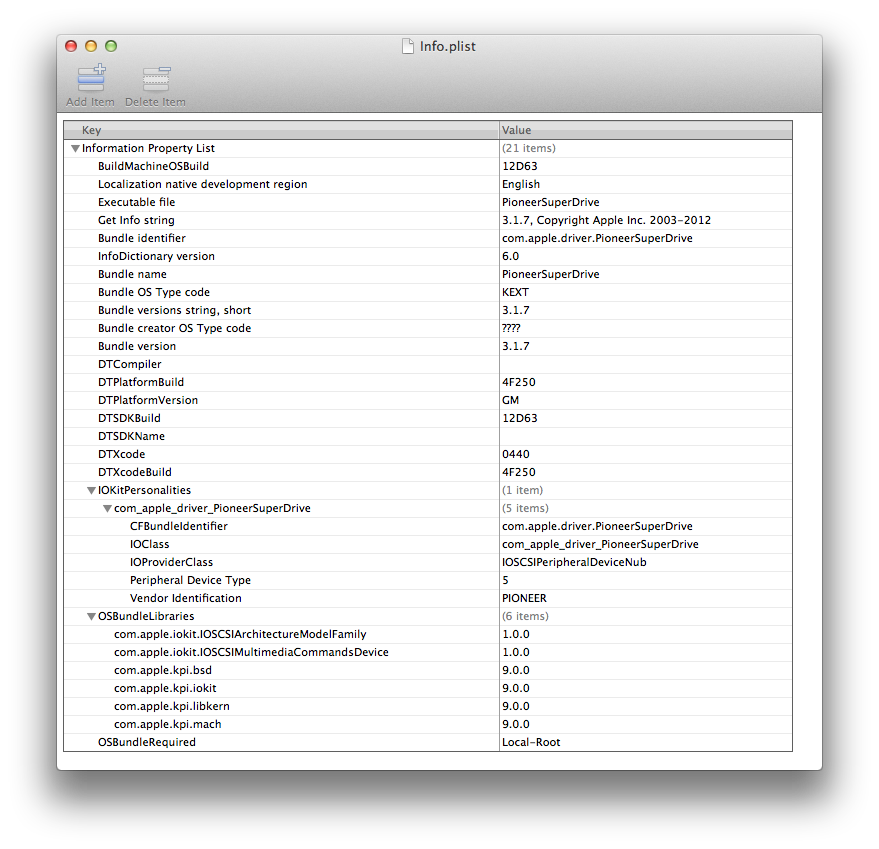Select the CFBundleIdentifier key
This screenshot has width=879, height=849.
click(x=179, y=526)
